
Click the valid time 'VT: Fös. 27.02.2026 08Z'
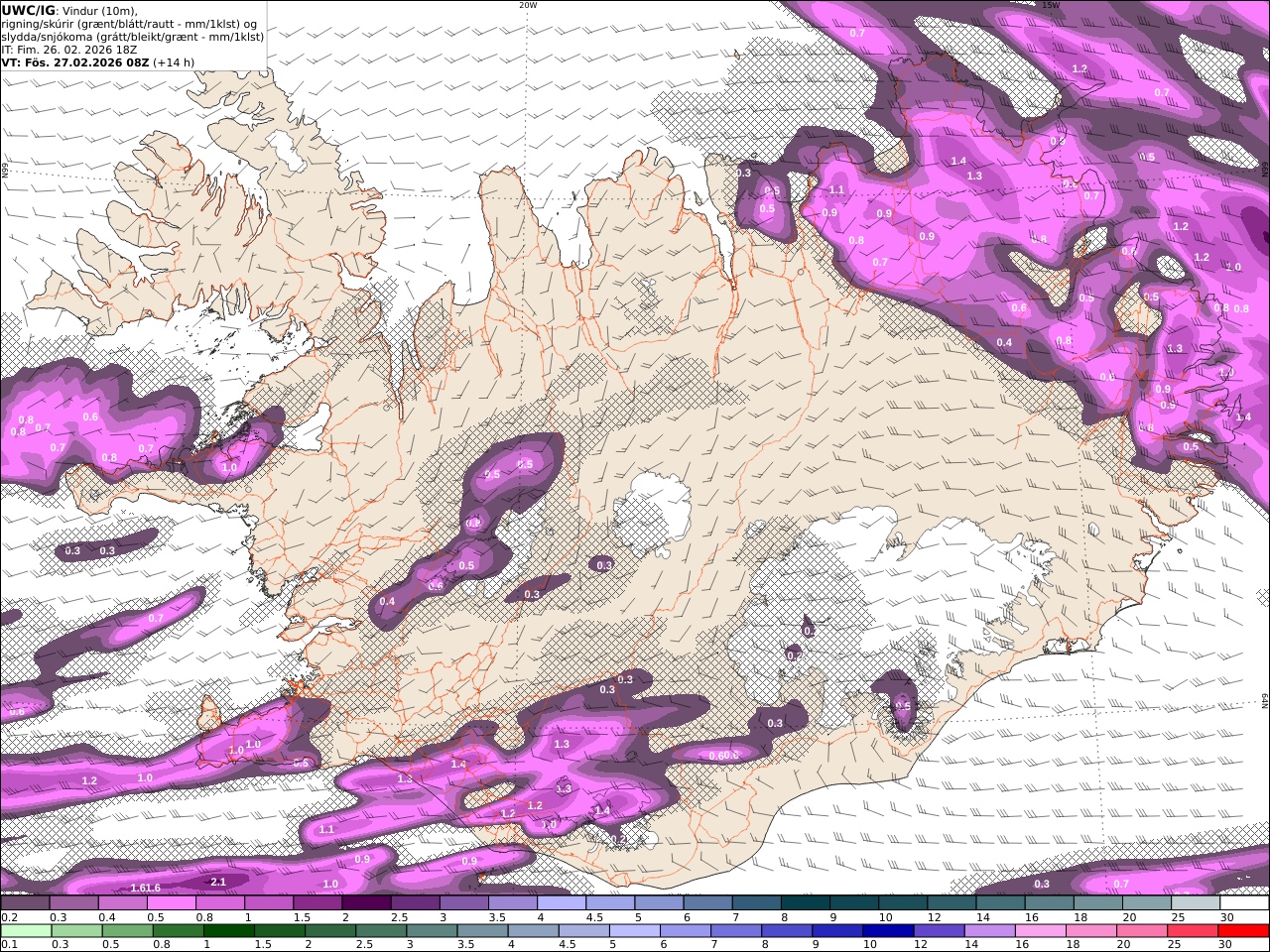pyautogui.click(x=75, y=62)
